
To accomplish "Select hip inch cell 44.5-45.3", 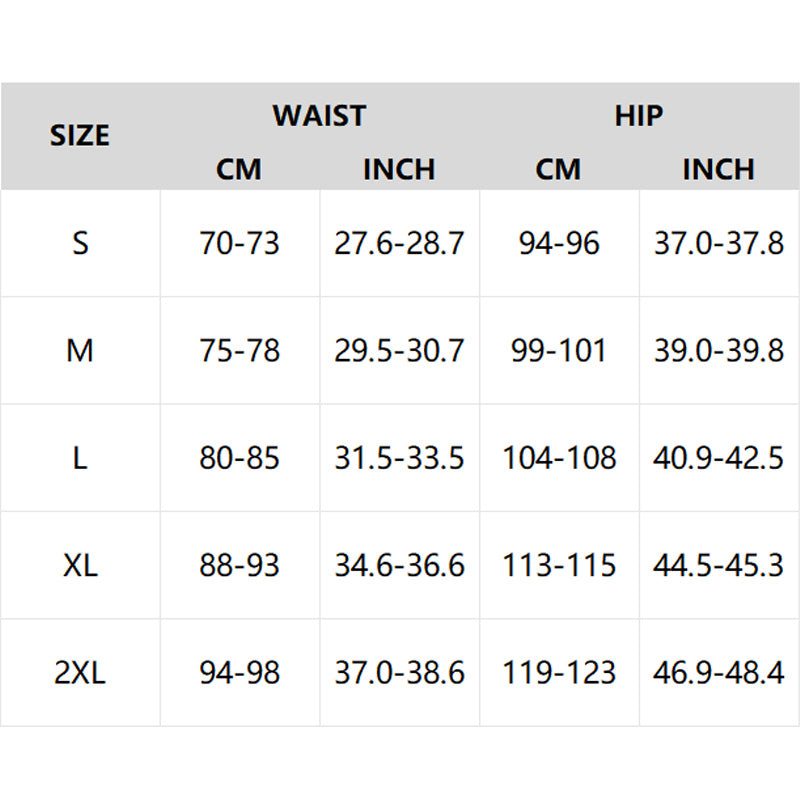I will [x=718, y=565].
